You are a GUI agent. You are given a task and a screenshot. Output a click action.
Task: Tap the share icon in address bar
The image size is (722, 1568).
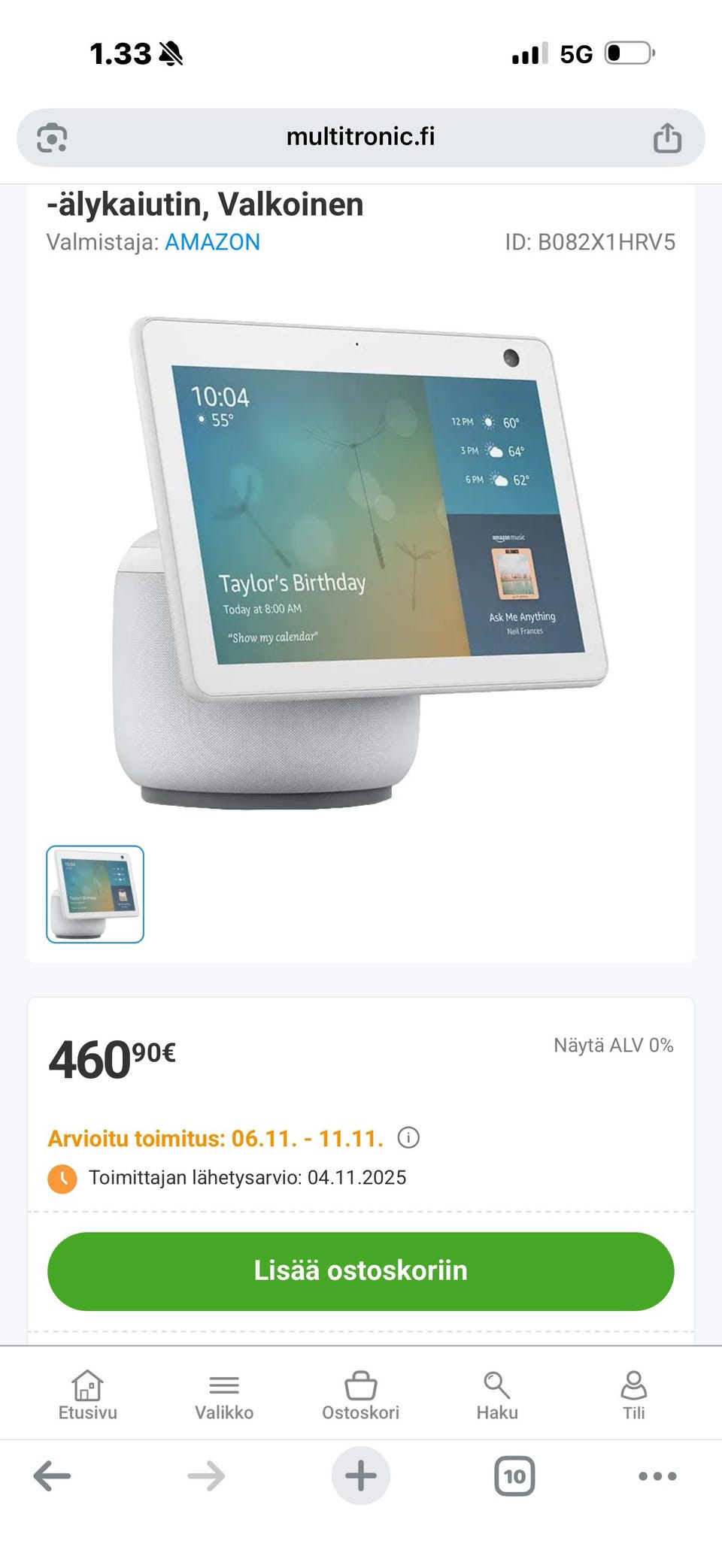tap(667, 138)
